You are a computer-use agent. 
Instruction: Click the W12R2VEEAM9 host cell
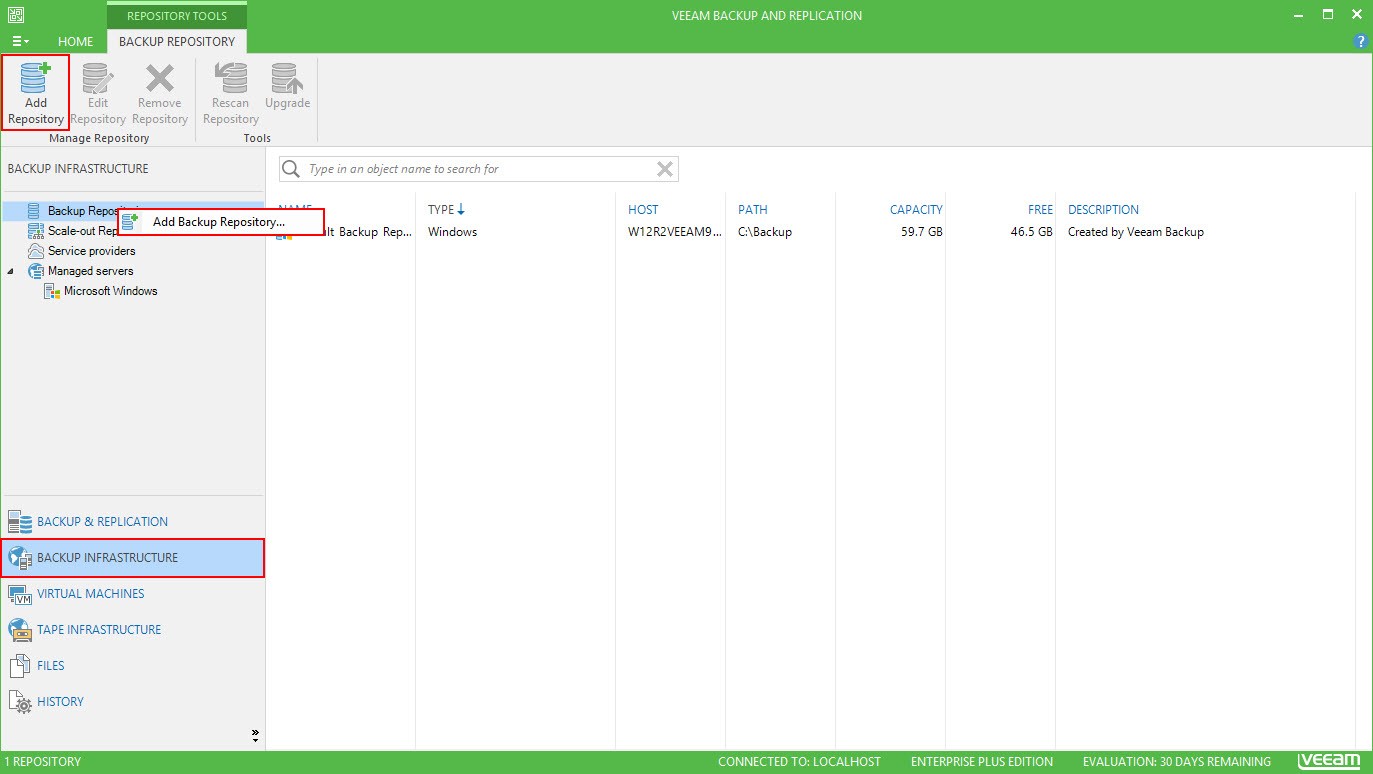[675, 232]
